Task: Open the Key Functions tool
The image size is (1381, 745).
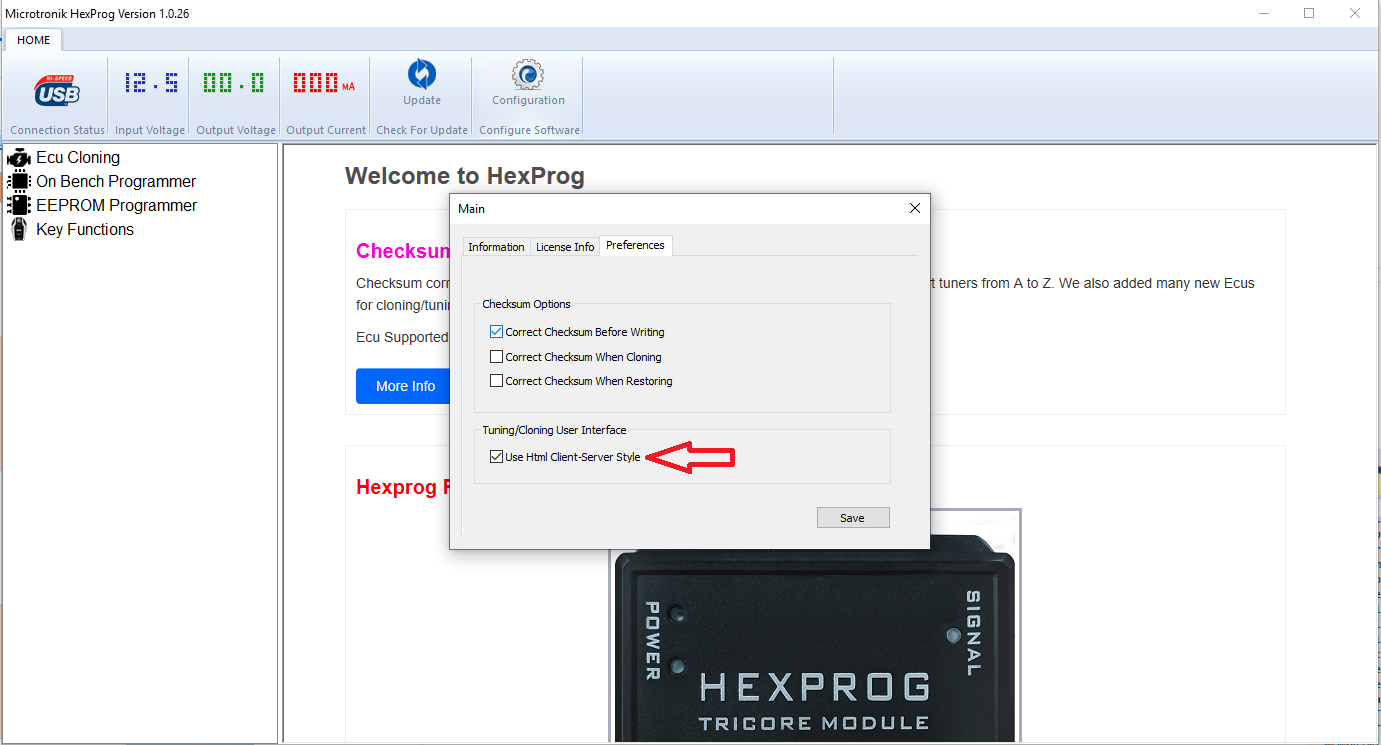Action: coord(84,229)
